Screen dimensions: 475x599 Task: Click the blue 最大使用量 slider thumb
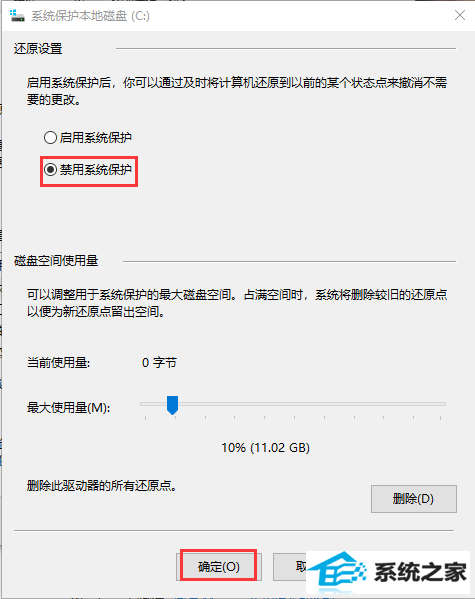(173, 405)
